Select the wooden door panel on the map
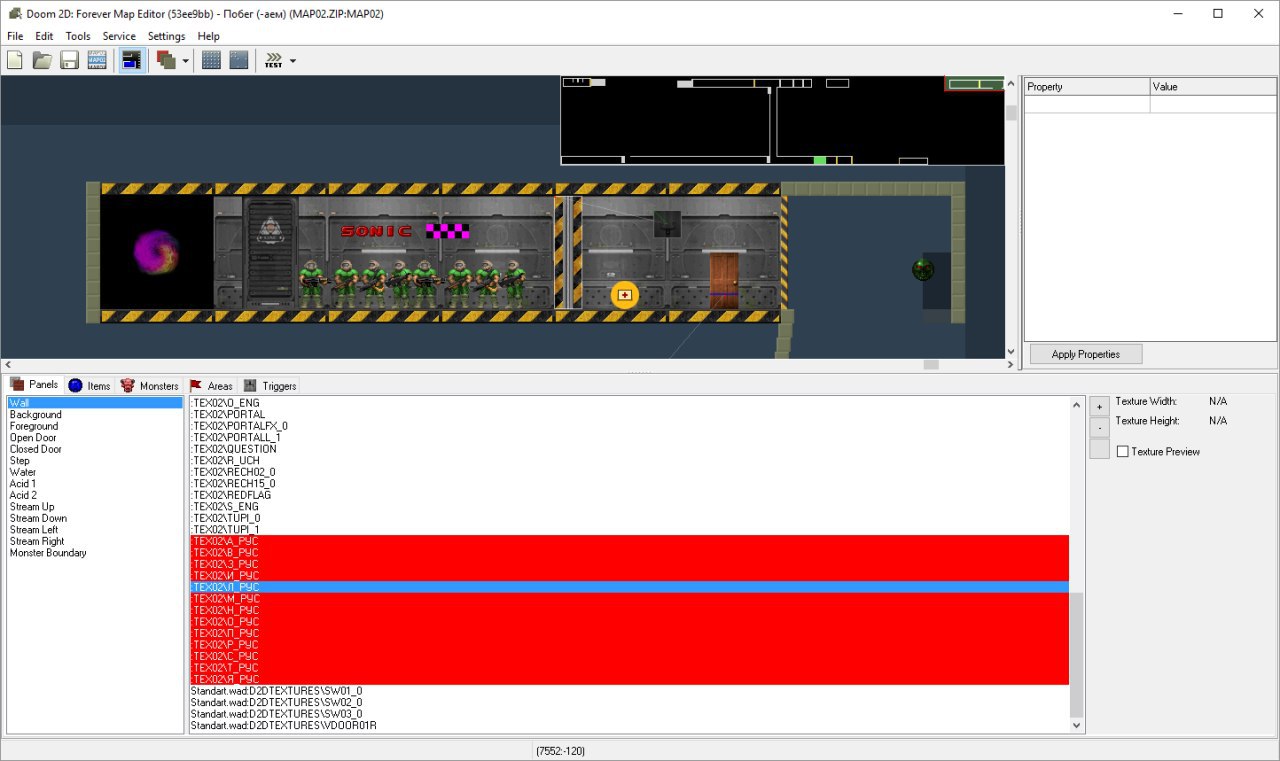The width and height of the screenshot is (1280, 761). click(724, 280)
